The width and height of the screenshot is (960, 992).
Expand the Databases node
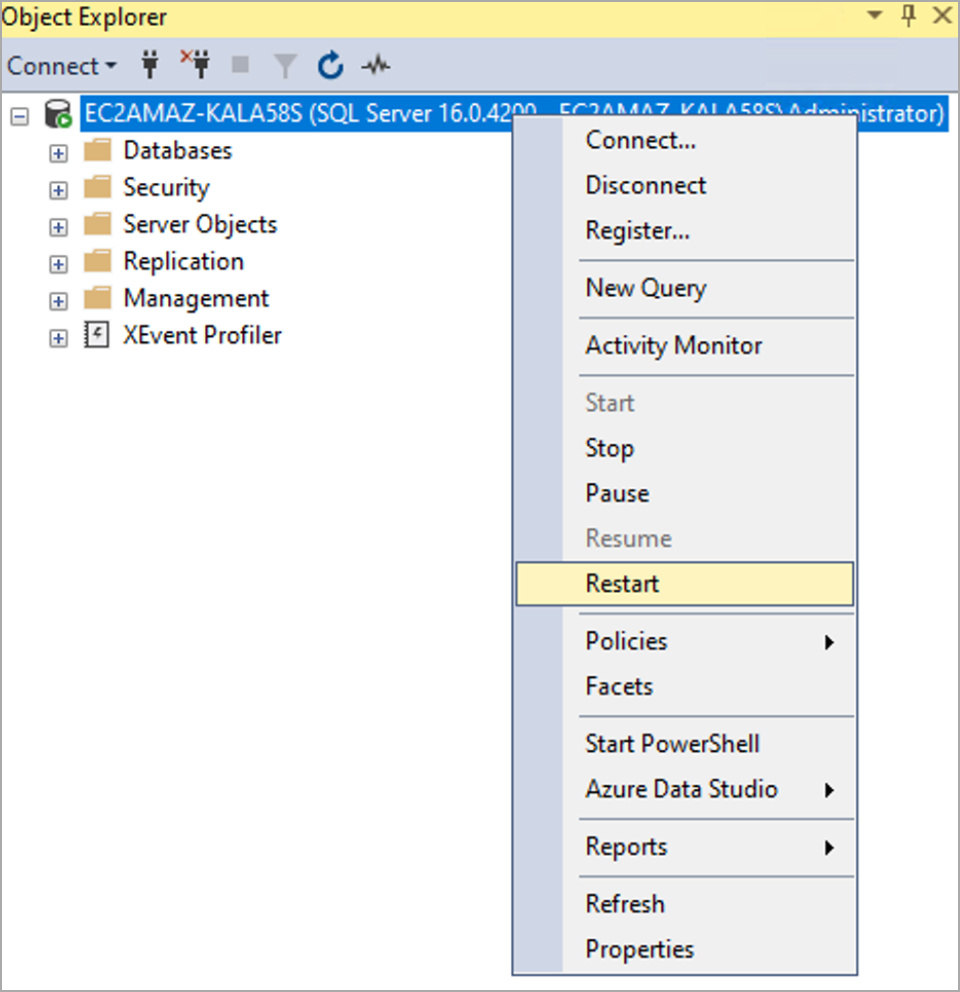click(x=58, y=153)
